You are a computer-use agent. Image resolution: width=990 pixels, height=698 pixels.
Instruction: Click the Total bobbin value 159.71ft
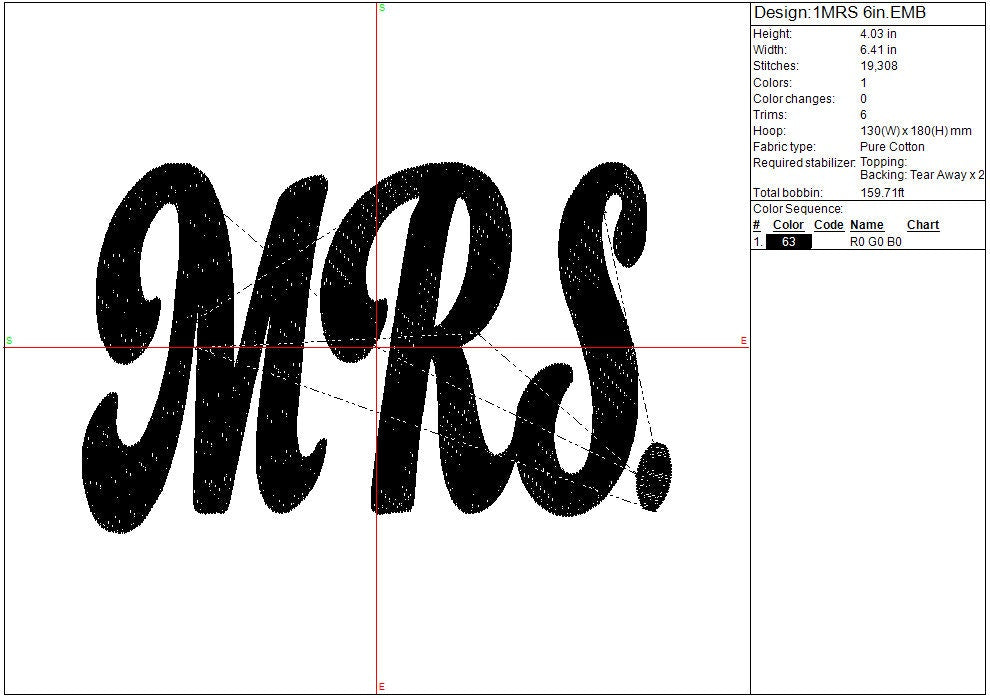tap(883, 192)
